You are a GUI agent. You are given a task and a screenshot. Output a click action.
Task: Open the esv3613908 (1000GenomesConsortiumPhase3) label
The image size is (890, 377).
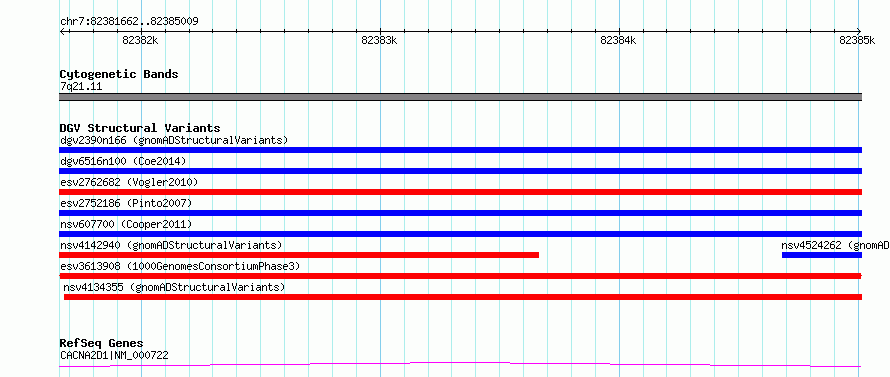pyautogui.click(x=180, y=266)
